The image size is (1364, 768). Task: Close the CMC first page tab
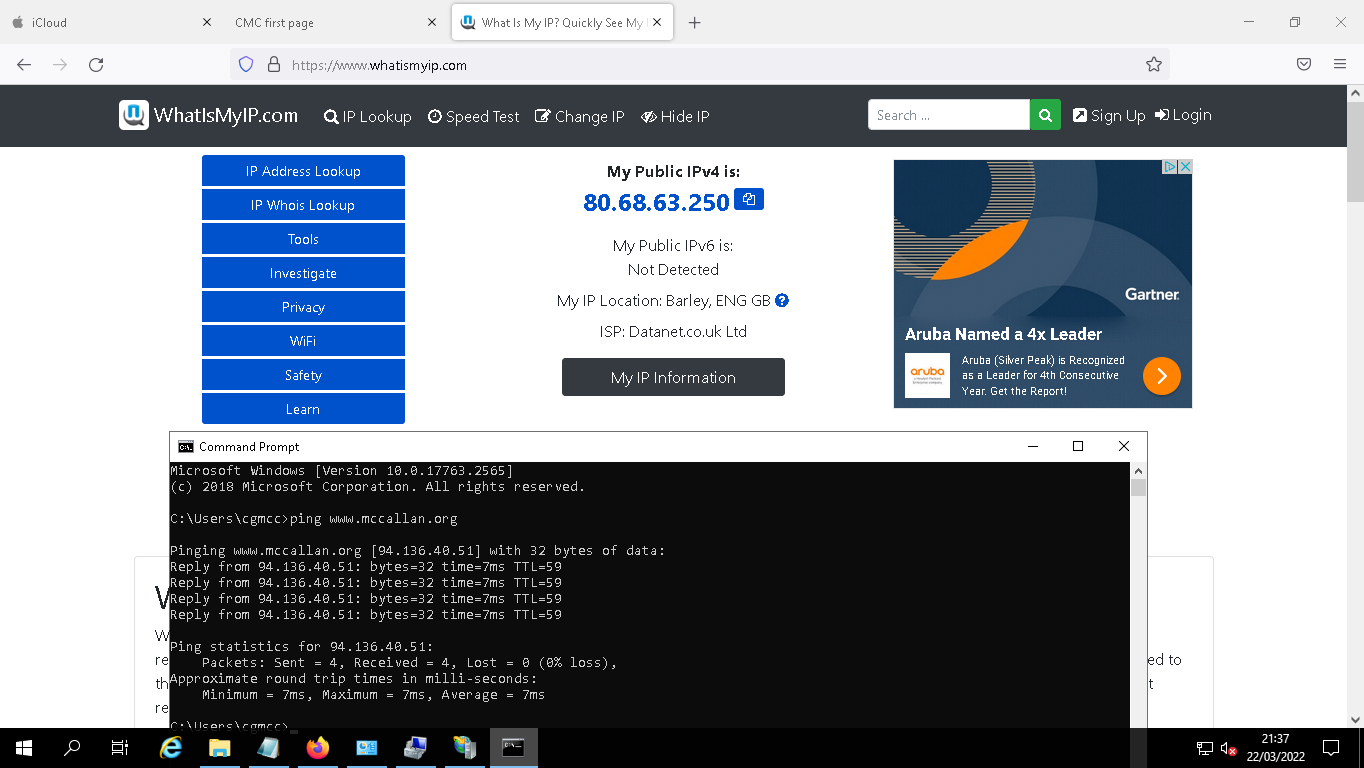(432, 22)
